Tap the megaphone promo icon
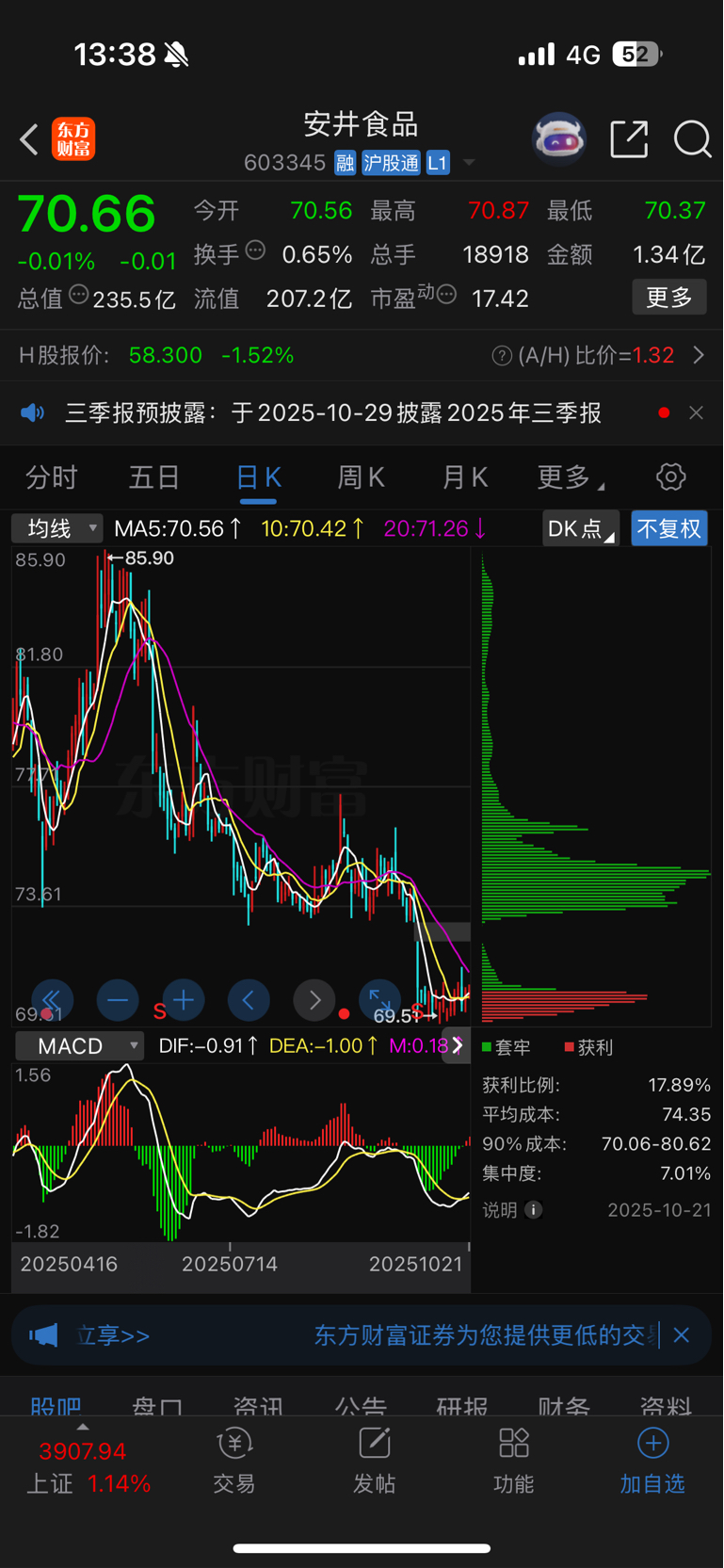Viewport: 724px width, 1568px height. coord(43,1335)
